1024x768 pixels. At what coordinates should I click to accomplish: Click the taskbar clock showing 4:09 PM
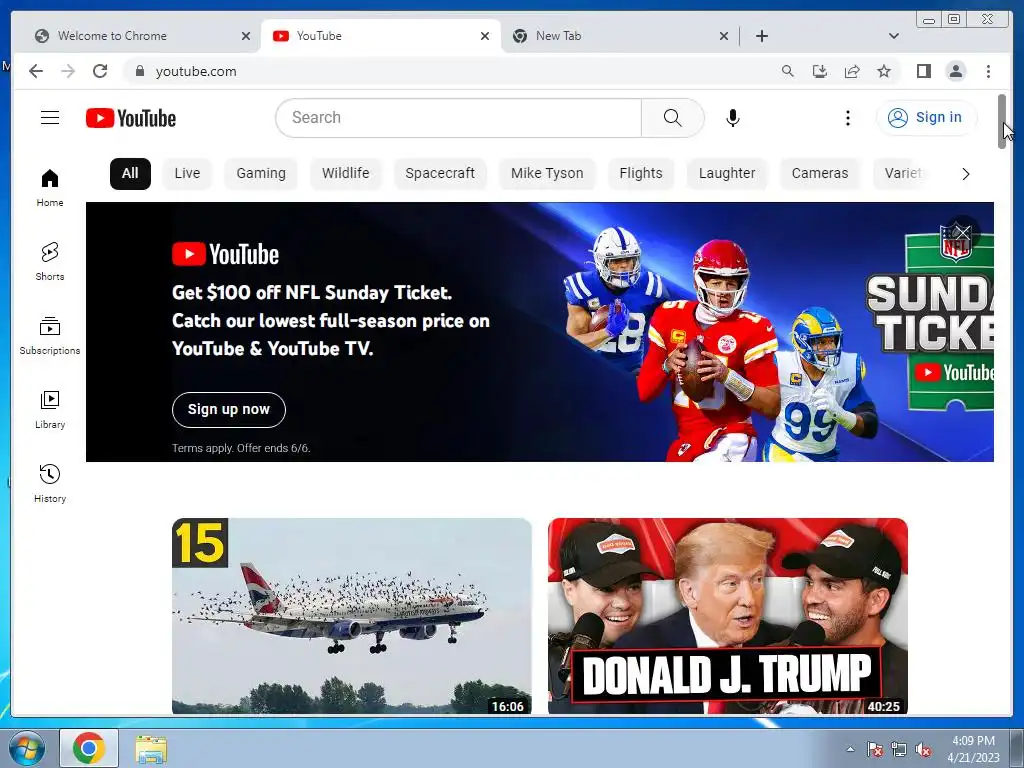point(973,749)
